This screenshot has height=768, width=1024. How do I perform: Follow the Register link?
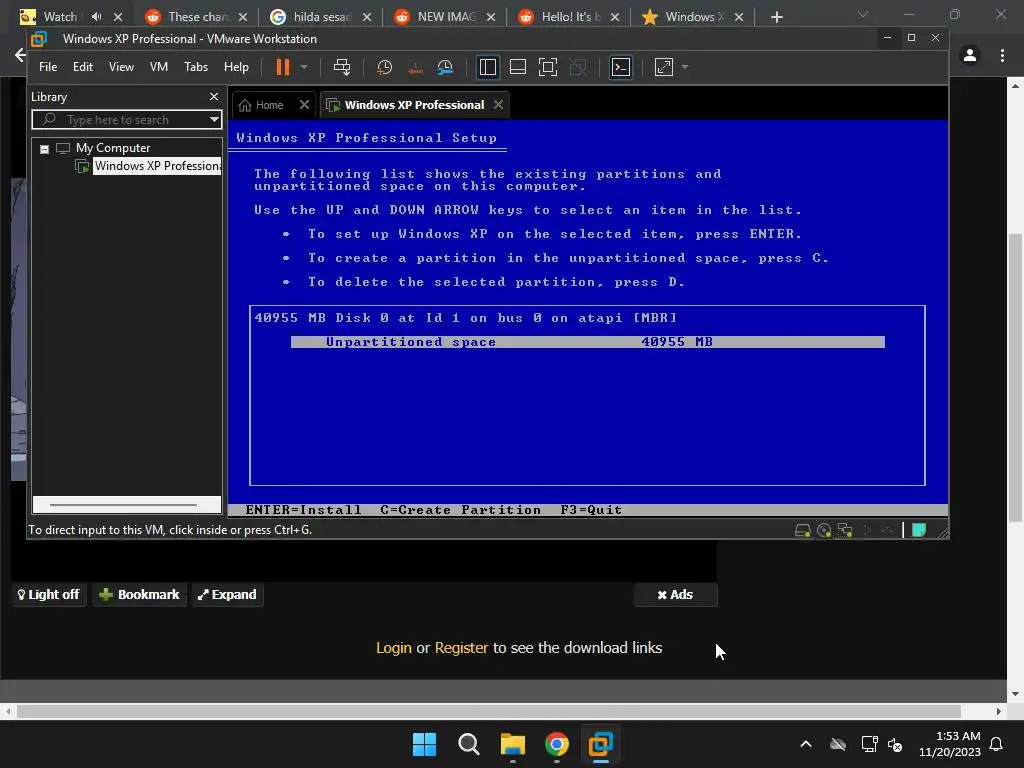[x=461, y=648]
